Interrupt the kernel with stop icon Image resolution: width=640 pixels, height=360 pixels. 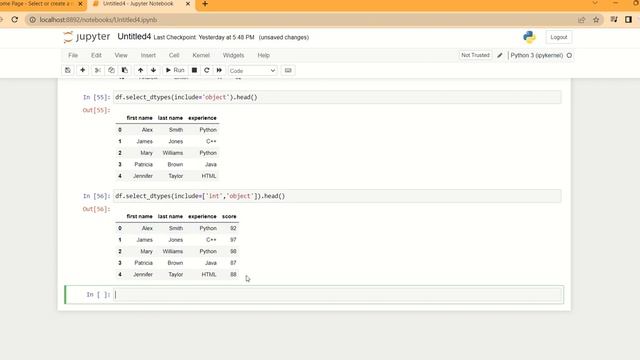tap(194, 70)
